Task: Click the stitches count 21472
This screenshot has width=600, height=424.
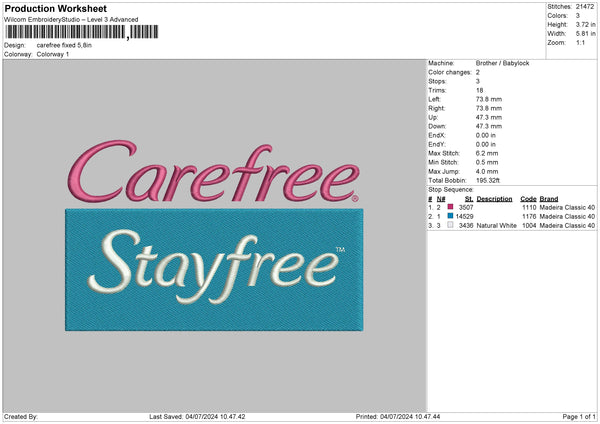Action: pos(585,7)
